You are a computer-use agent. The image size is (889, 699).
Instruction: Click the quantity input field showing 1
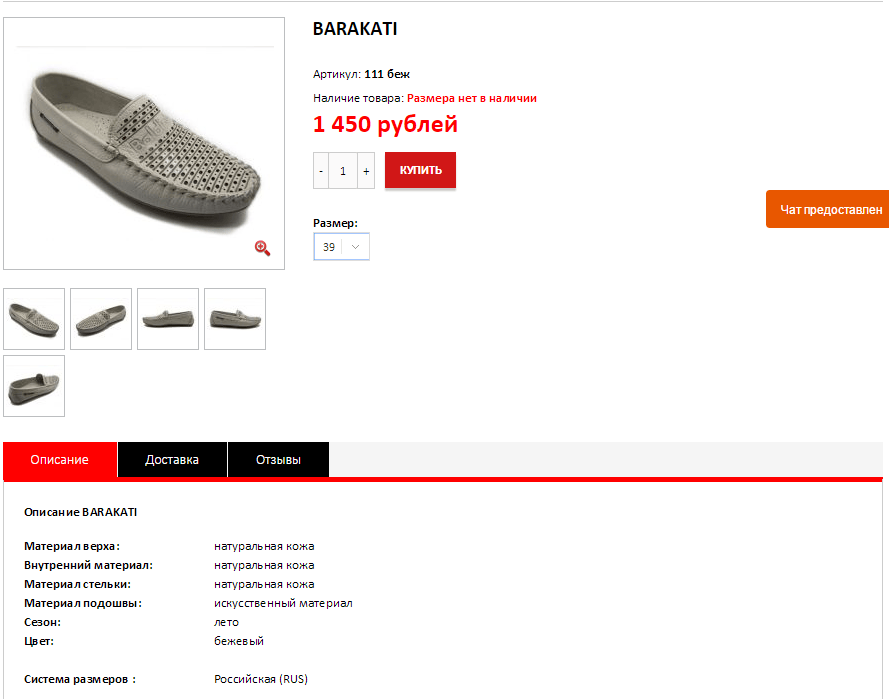pyautogui.click(x=343, y=171)
